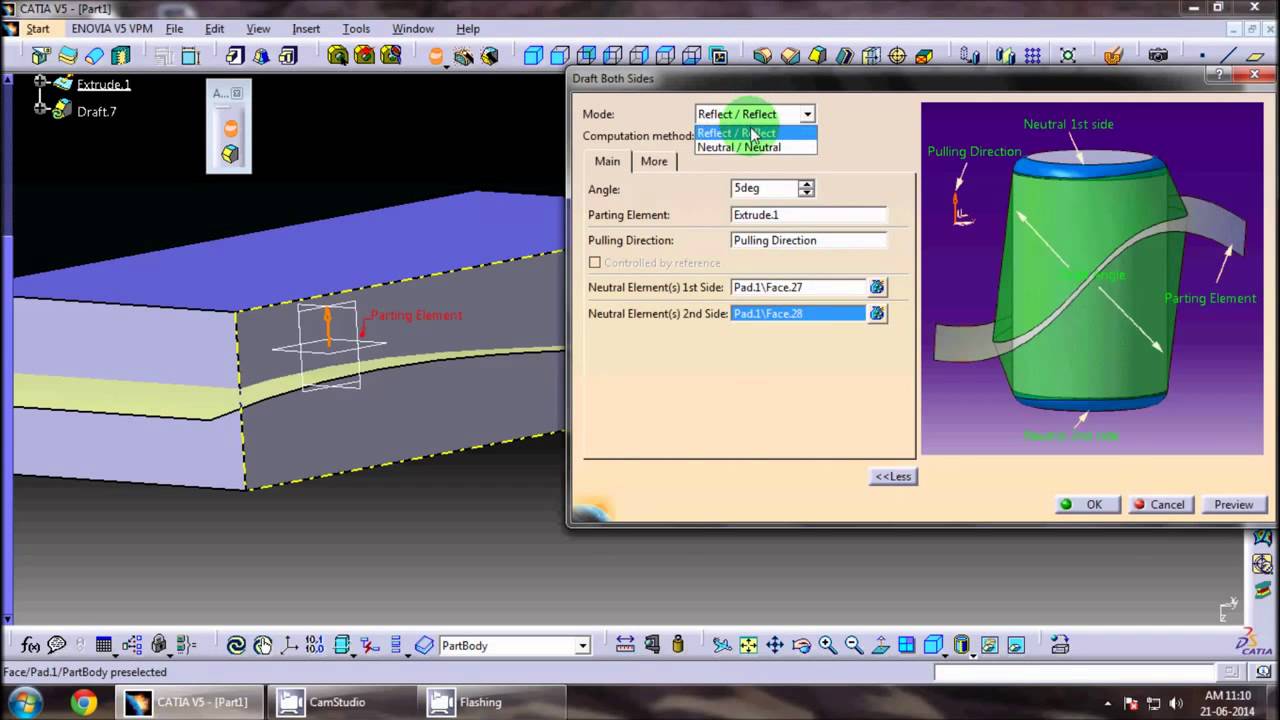Image resolution: width=1280 pixels, height=720 pixels.
Task: Click the yellow cube icon in floating palette
Action: click(x=230, y=154)
